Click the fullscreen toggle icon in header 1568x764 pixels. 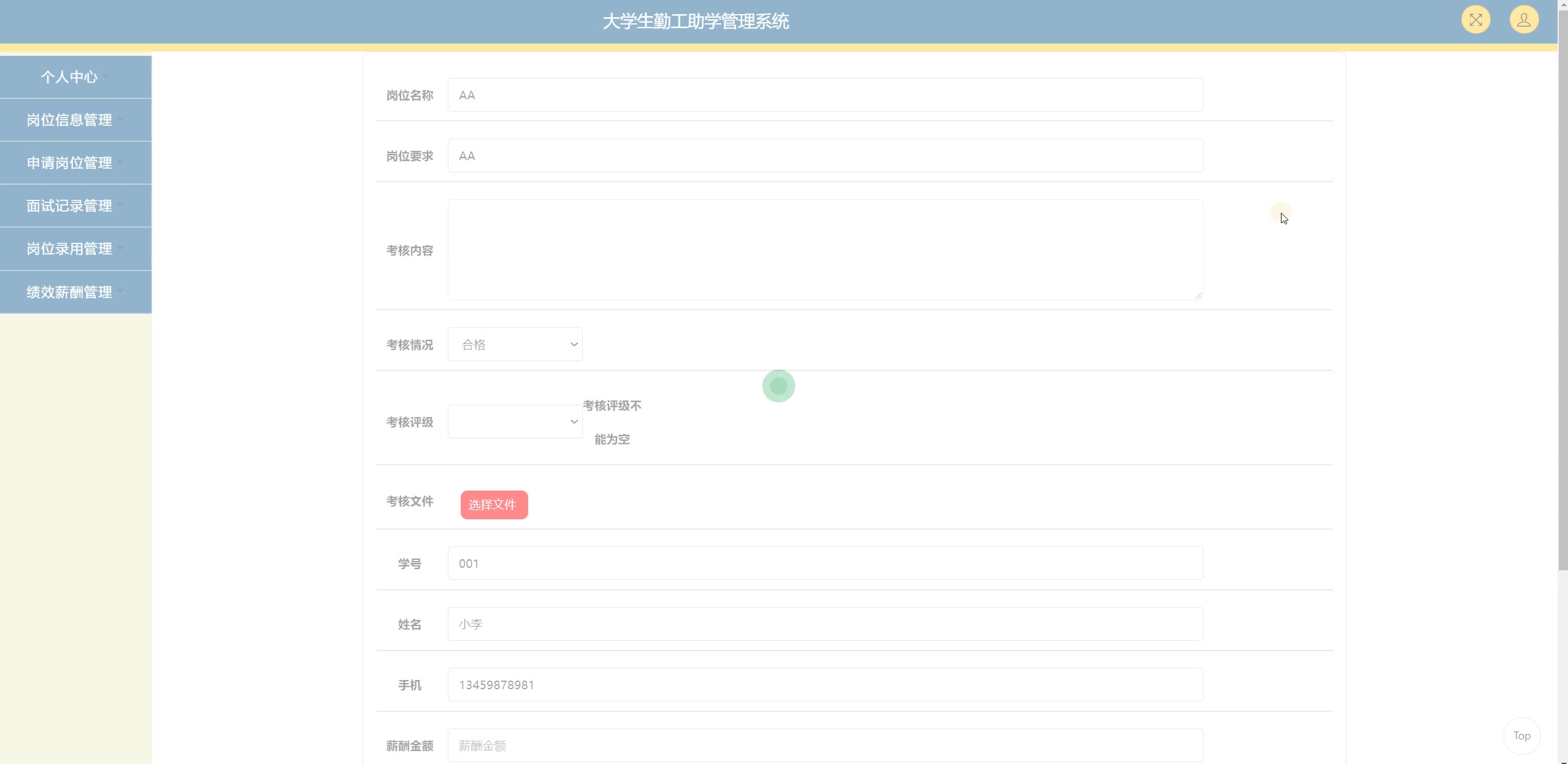(x=1475, y=20)
